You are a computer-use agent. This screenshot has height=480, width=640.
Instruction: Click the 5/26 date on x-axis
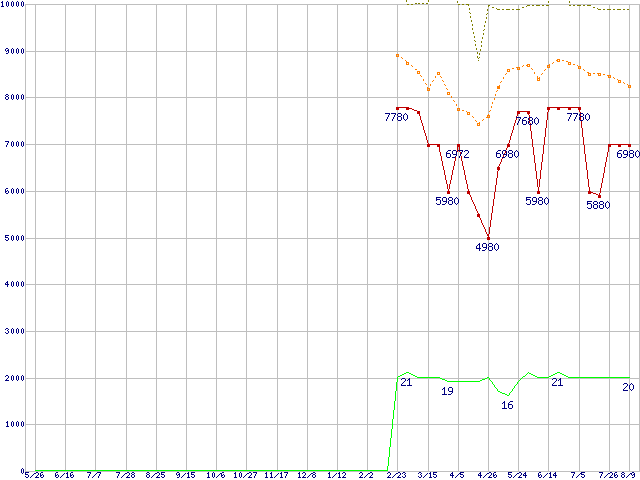33,475
